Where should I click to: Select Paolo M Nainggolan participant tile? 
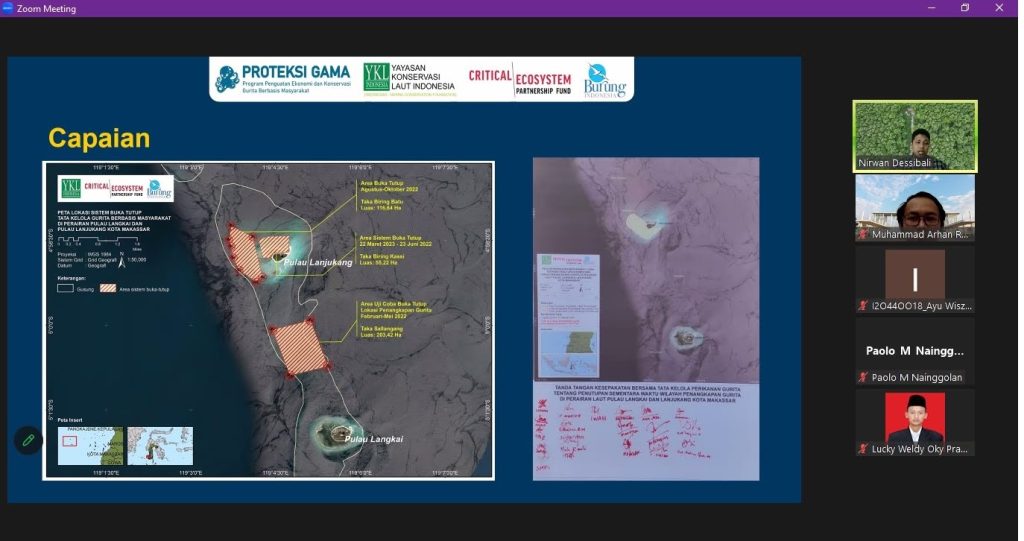click(x=915, y=351)
